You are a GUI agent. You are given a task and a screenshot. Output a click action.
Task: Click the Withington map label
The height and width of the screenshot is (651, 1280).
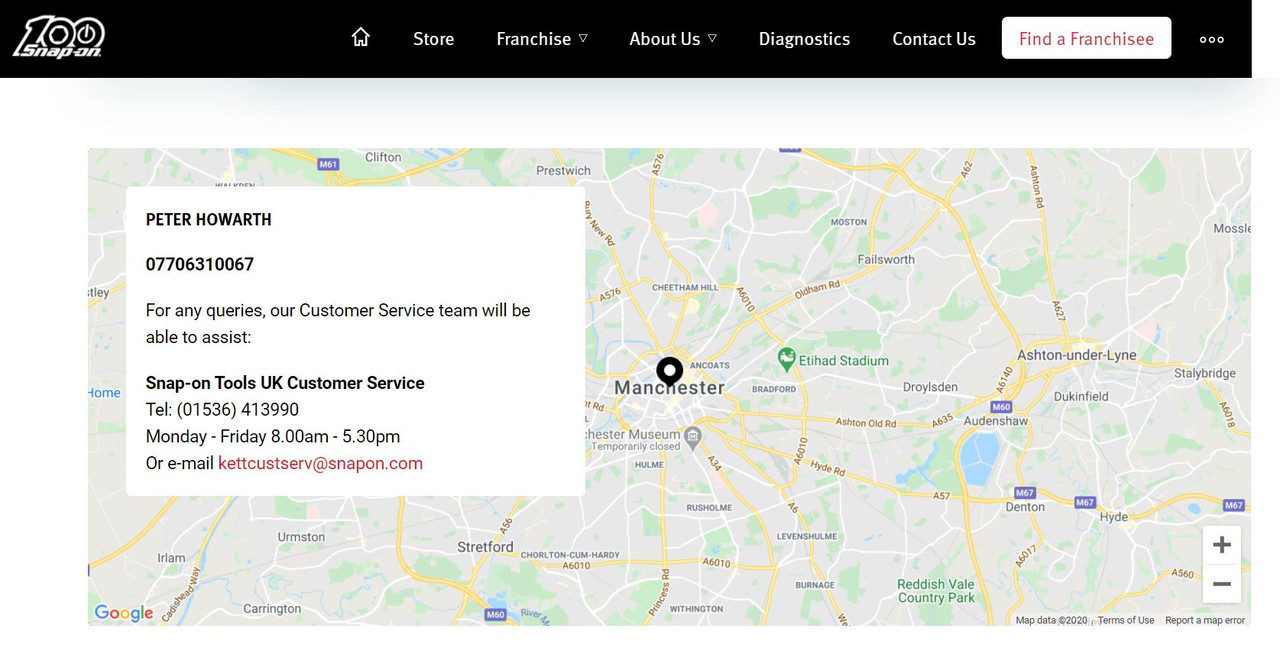(697, 608)
